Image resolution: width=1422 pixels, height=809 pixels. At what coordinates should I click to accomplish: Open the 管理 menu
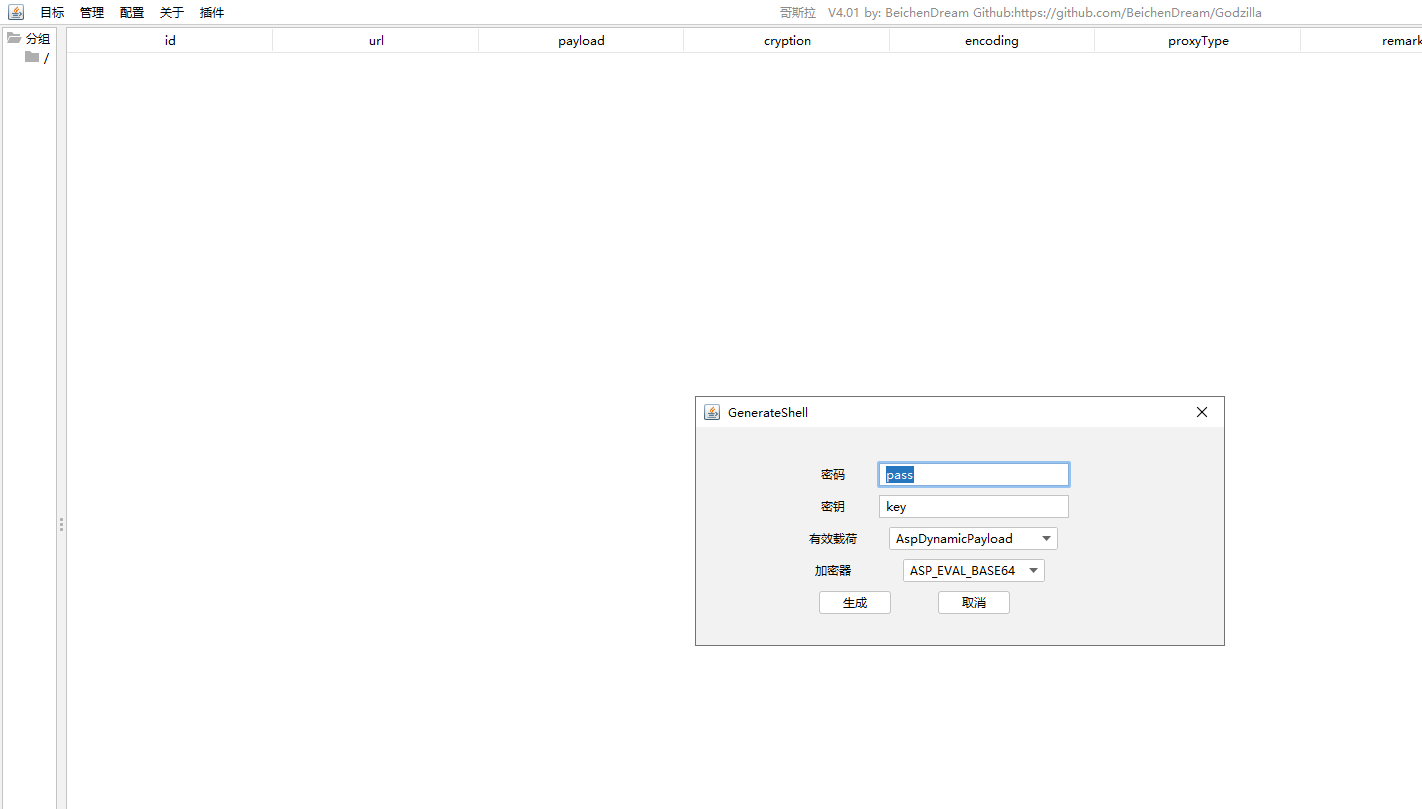91,12
